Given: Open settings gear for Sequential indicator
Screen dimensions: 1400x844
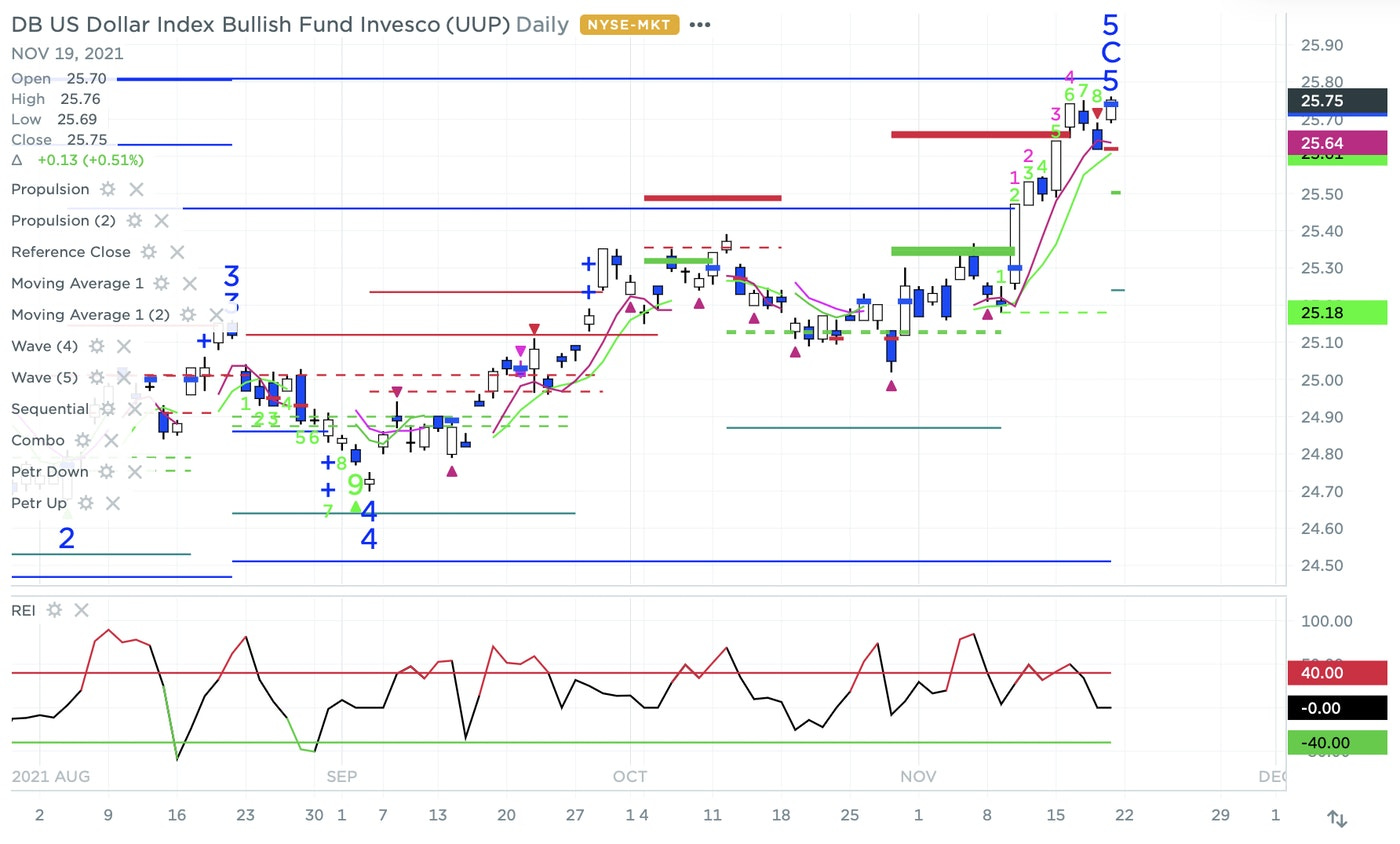Looking at the screenshot, I should [107, 408].
